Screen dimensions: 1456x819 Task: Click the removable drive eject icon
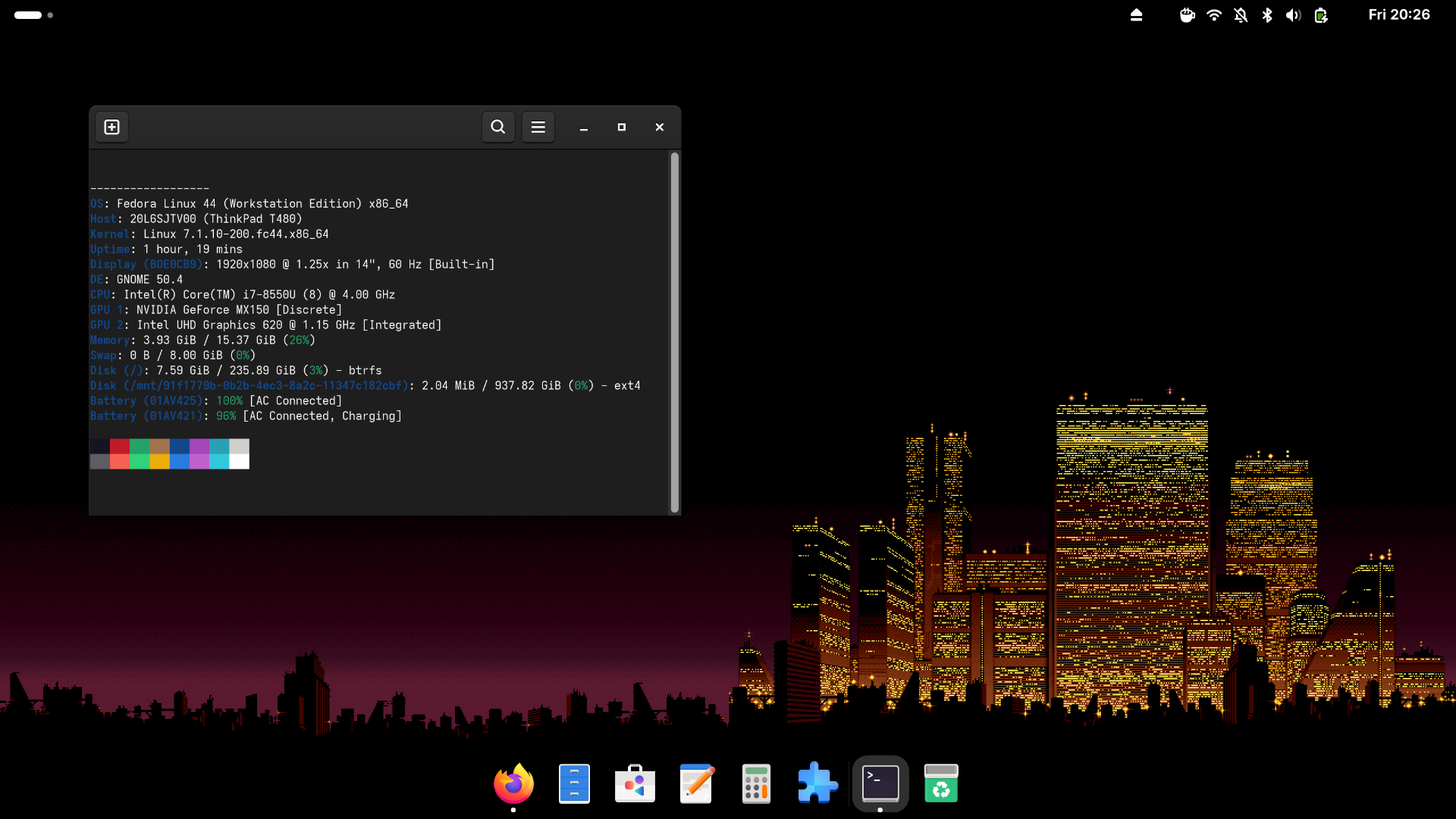pyautogui.click(x=1136, y=15)
